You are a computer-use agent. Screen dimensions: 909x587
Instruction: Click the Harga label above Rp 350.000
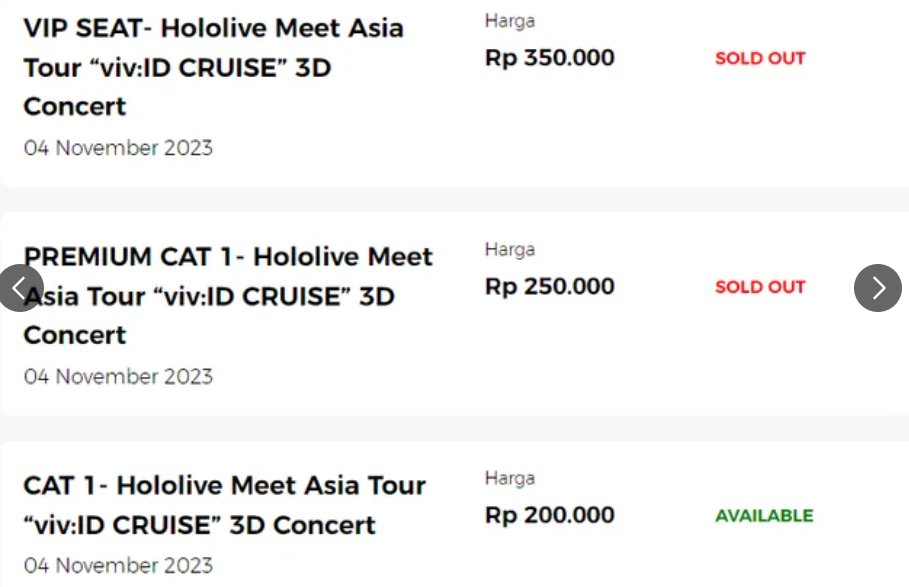(x=509, y=21)
